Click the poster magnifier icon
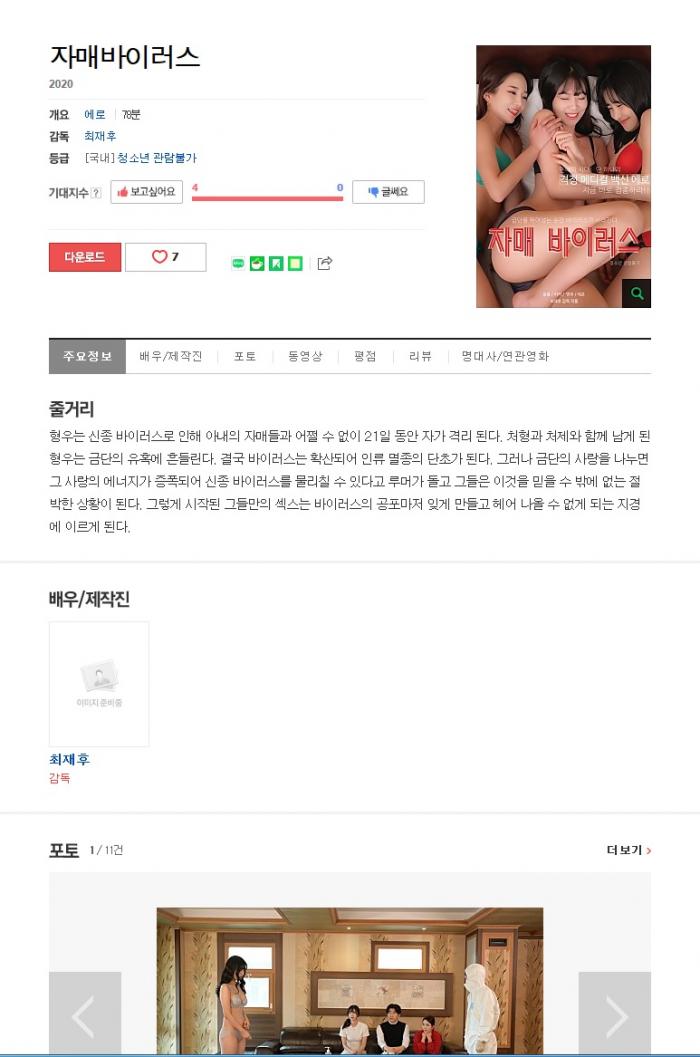Image resolution: width=700 pixels, height=1057 pixels. pyautogui.click(x=636, y=293)
